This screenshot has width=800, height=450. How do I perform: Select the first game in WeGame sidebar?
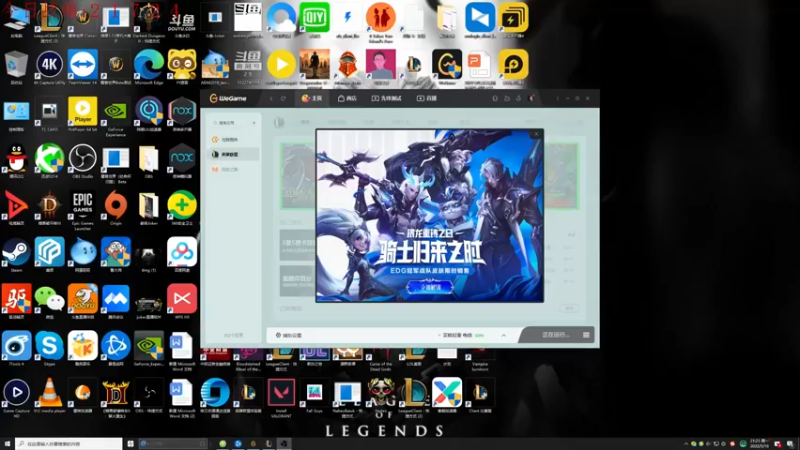click(234, 139)
